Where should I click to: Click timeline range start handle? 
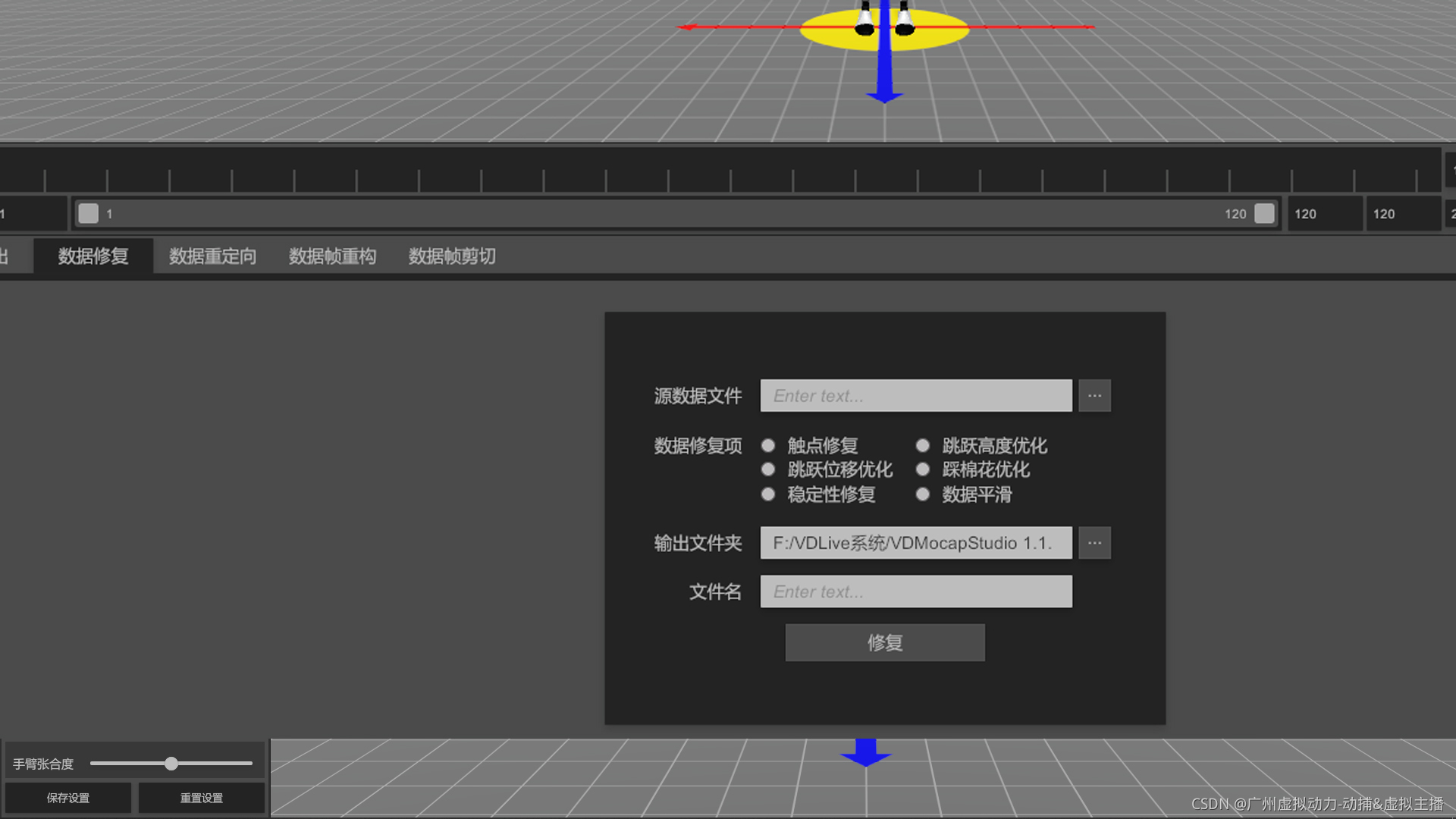point(89,214)
